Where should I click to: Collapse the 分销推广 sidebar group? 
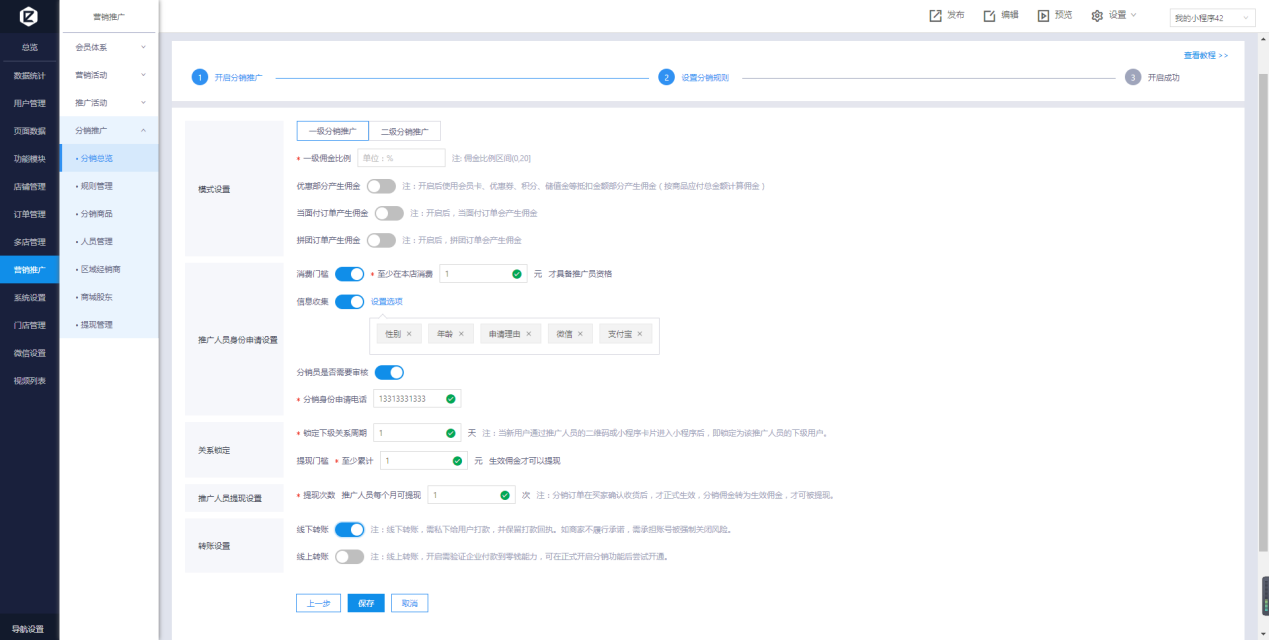pos(109,130)
